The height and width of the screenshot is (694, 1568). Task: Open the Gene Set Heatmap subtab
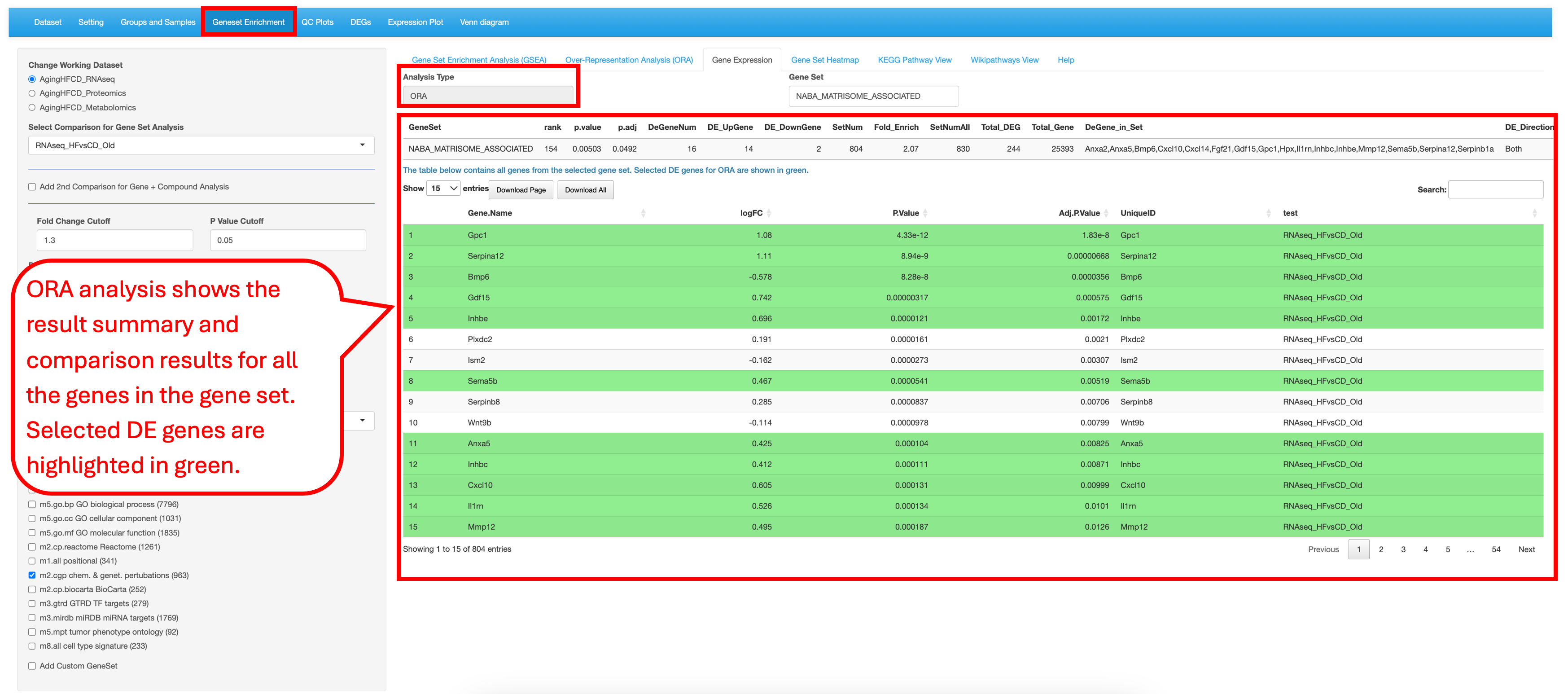point(824,60)
